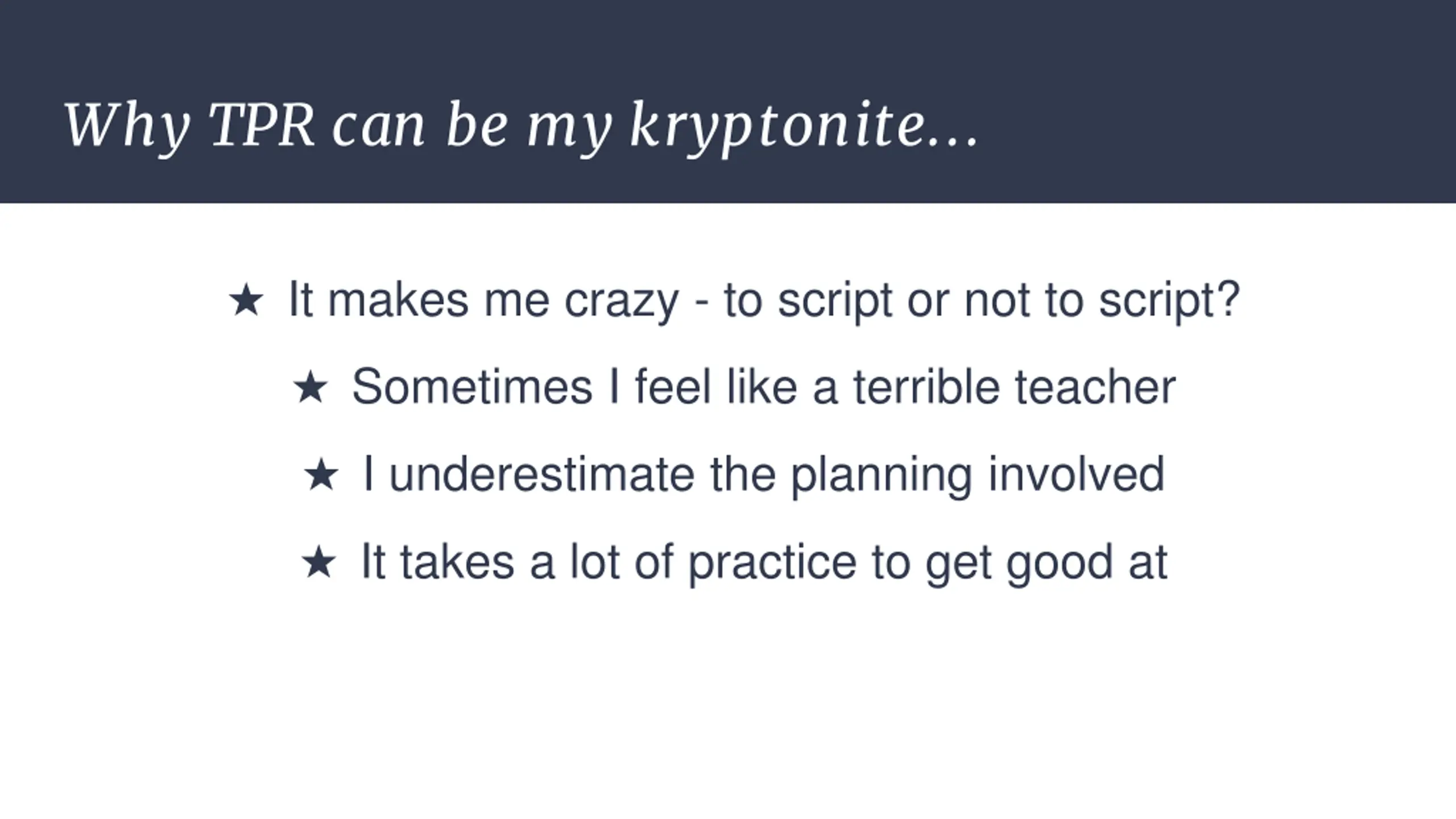Select the line 'It makes me crazy - to script or not to script?'
The image size is (1456, 819).
click(x=763, y=301)
